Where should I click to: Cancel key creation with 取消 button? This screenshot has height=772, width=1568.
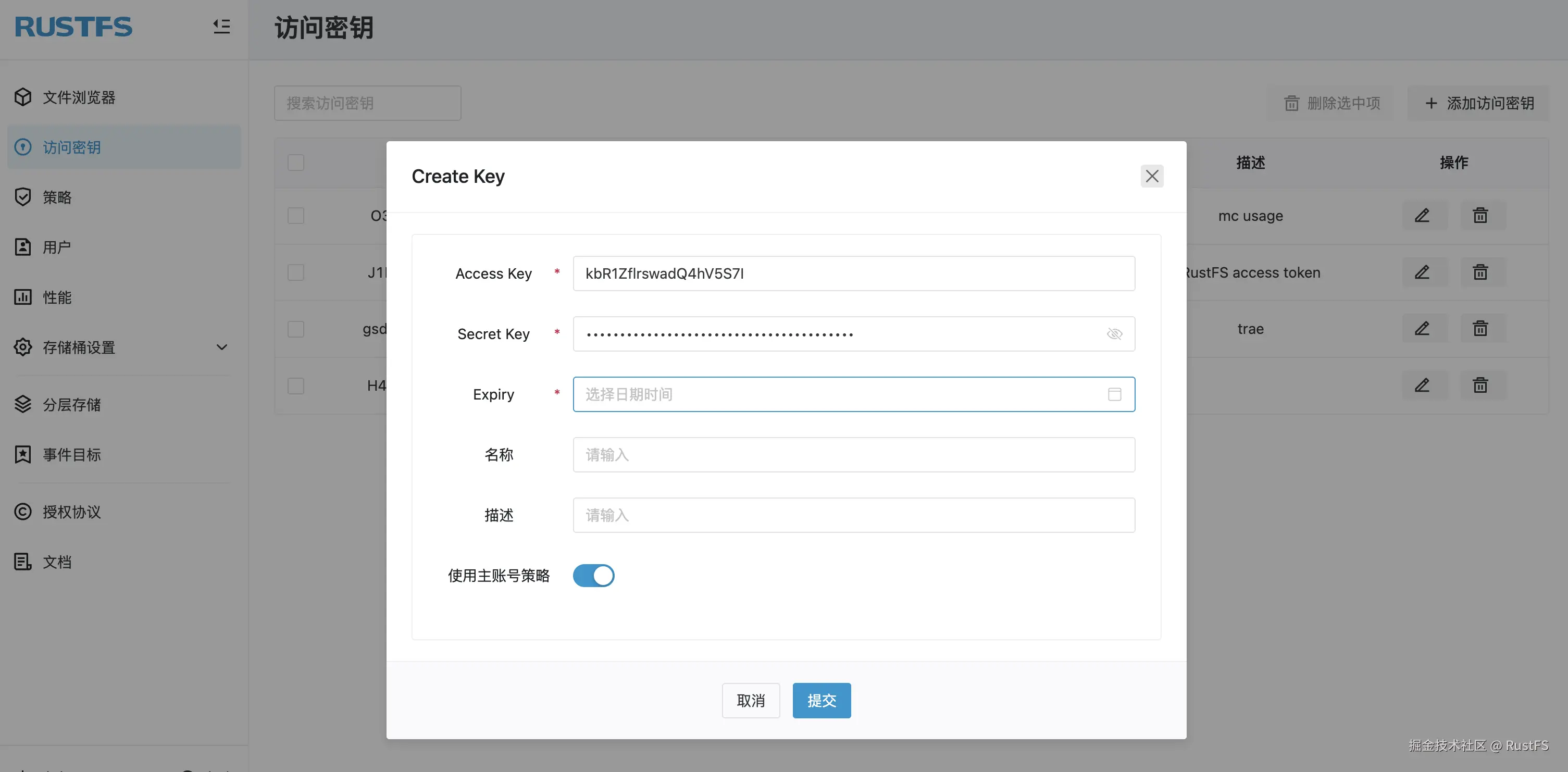751,700
